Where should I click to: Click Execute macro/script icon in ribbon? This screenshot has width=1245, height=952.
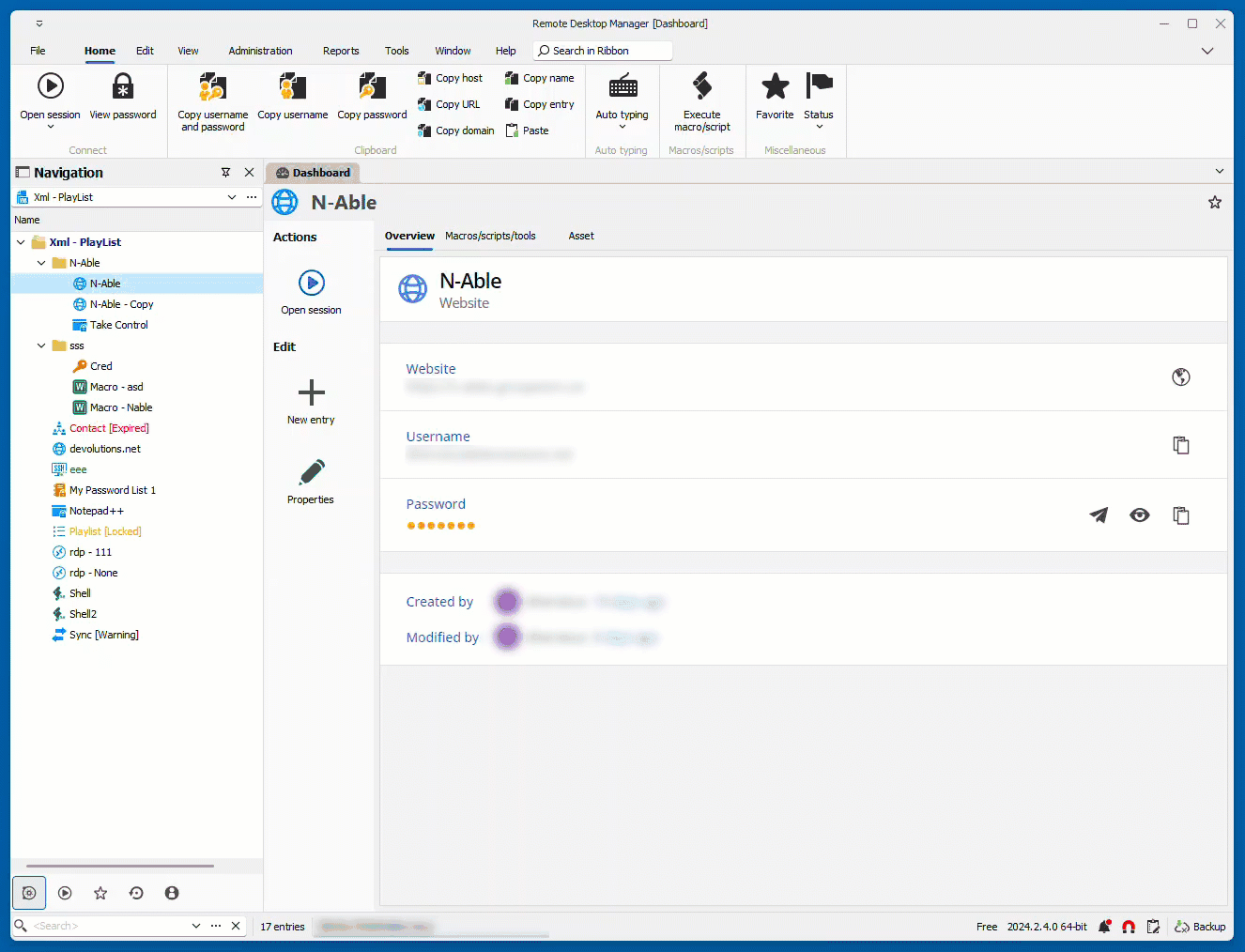[x=701, y=86]
